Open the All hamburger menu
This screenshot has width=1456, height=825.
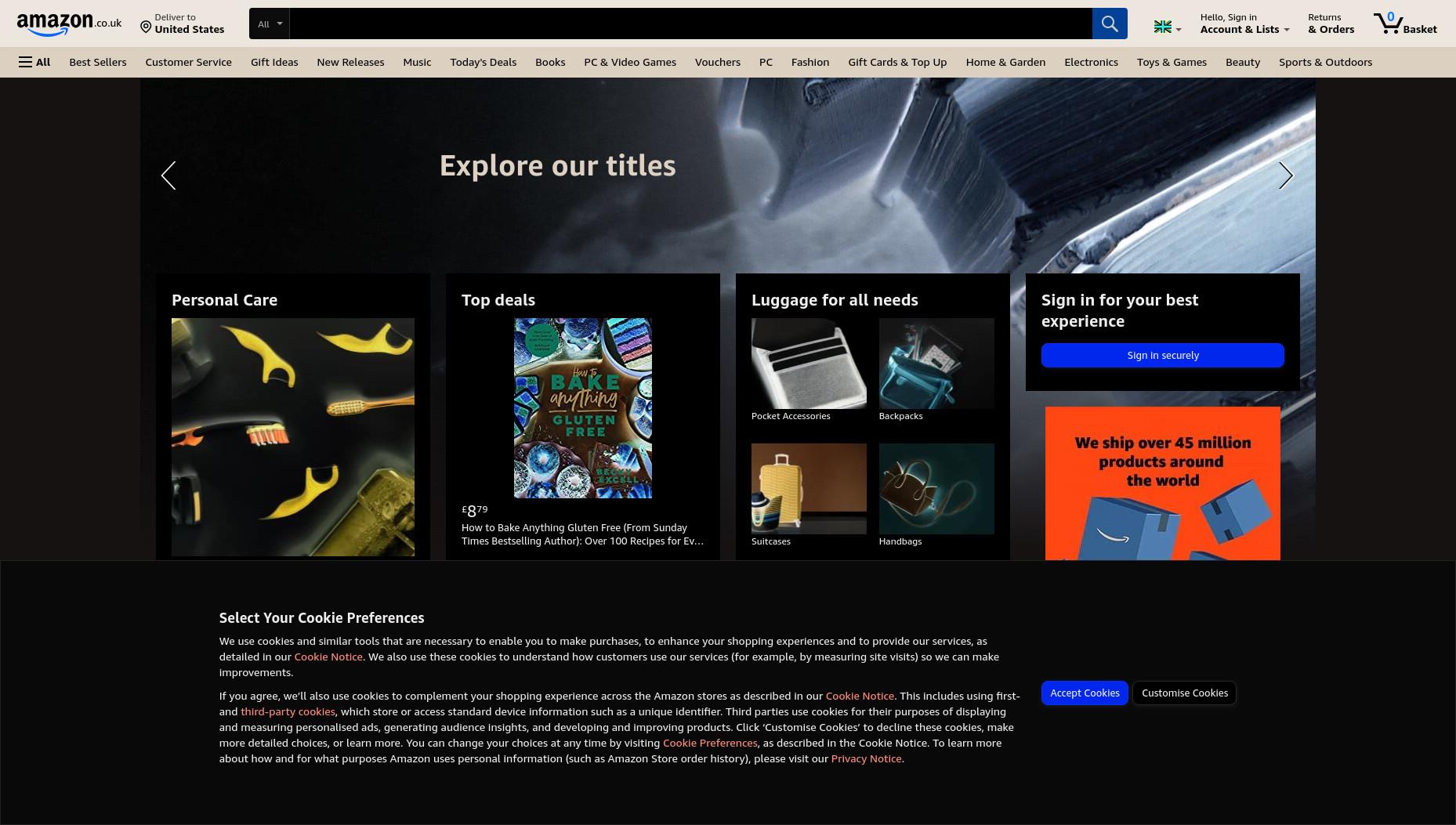(34, 62)
